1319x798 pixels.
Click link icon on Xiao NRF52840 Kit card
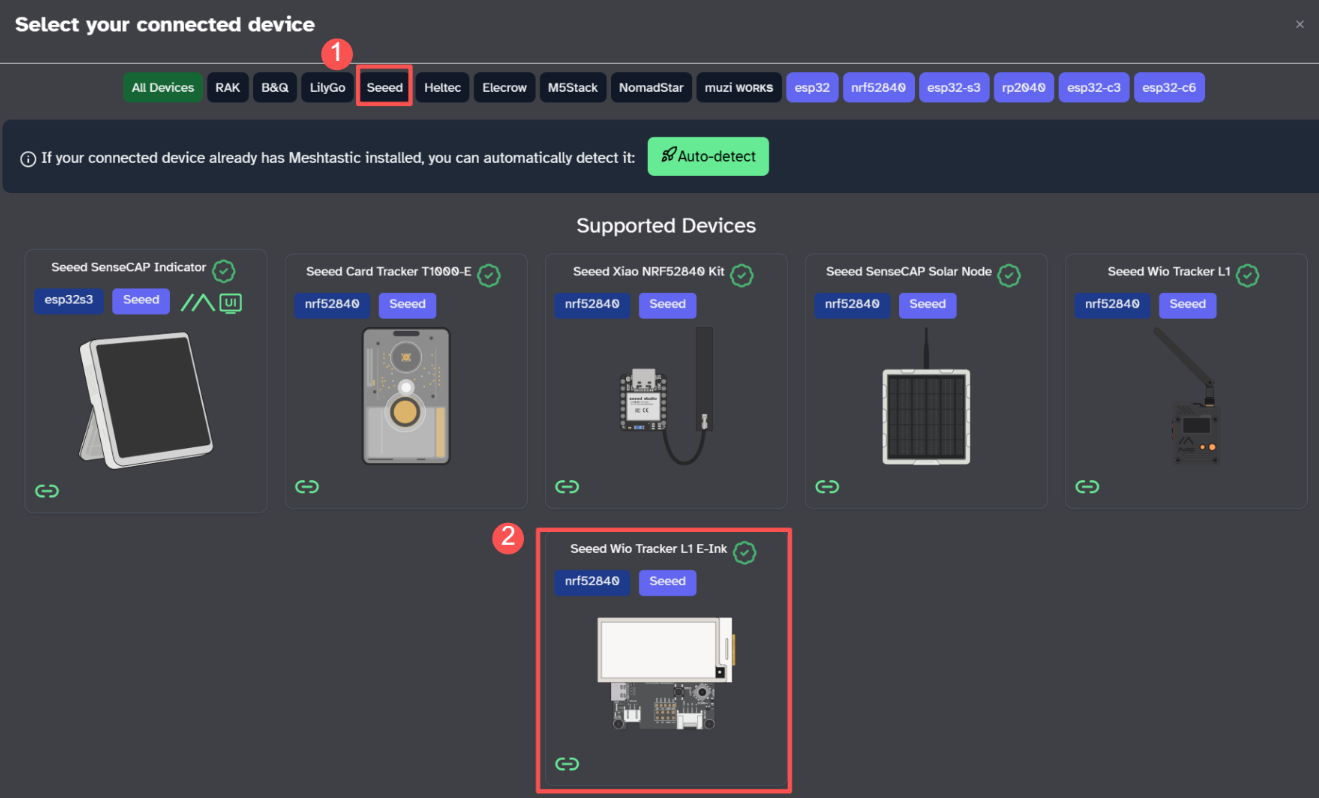[567, 487]
